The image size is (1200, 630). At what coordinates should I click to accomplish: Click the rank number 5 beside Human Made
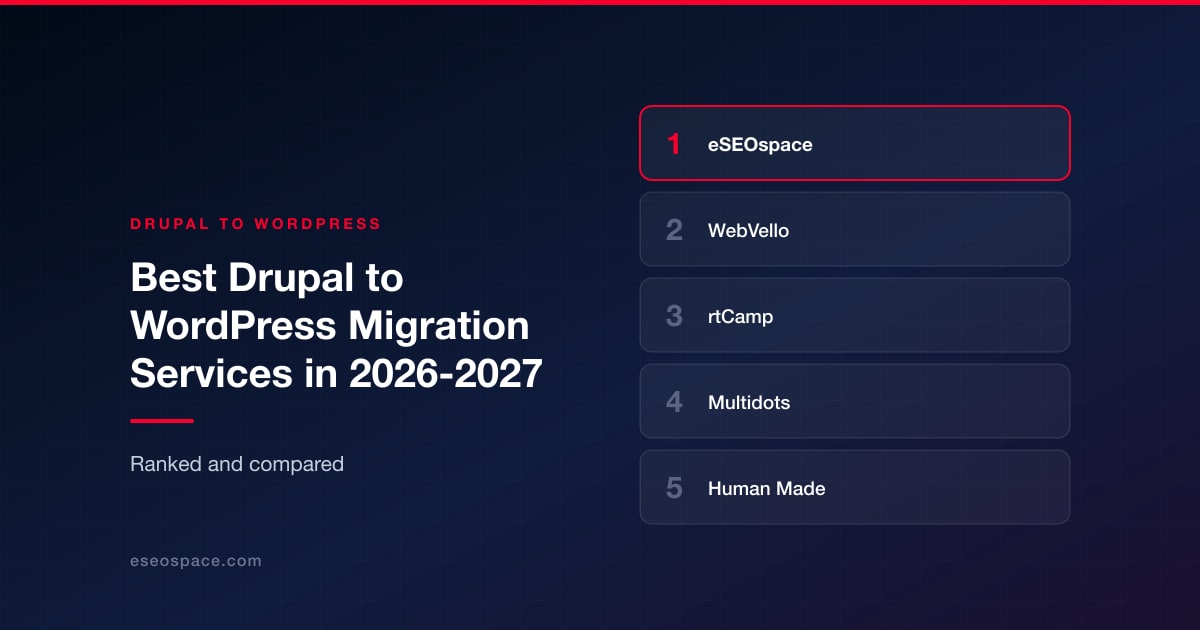674,488
